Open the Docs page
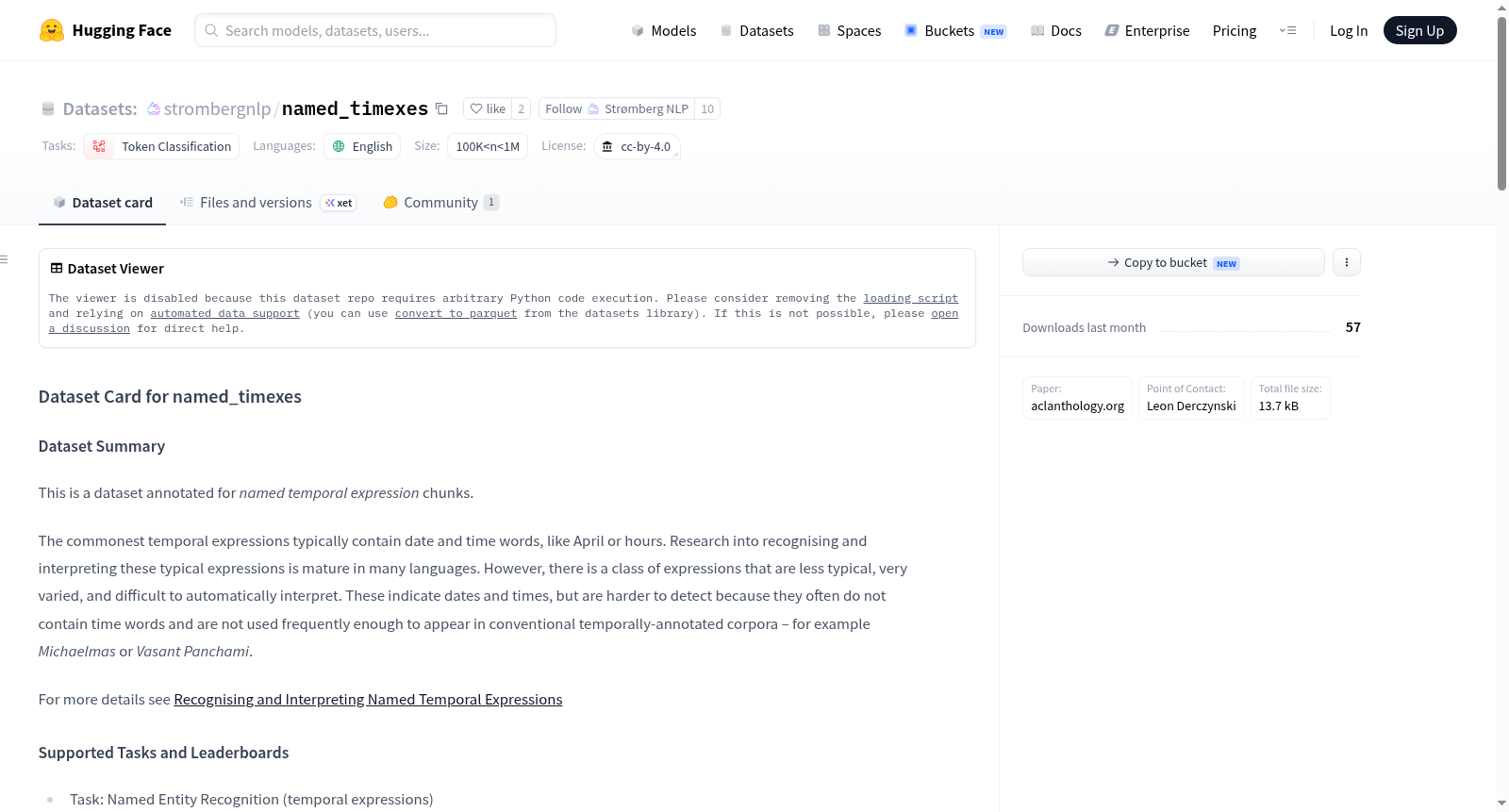Viewport: 1509px width, 812px height. [x=1056, y=30]
